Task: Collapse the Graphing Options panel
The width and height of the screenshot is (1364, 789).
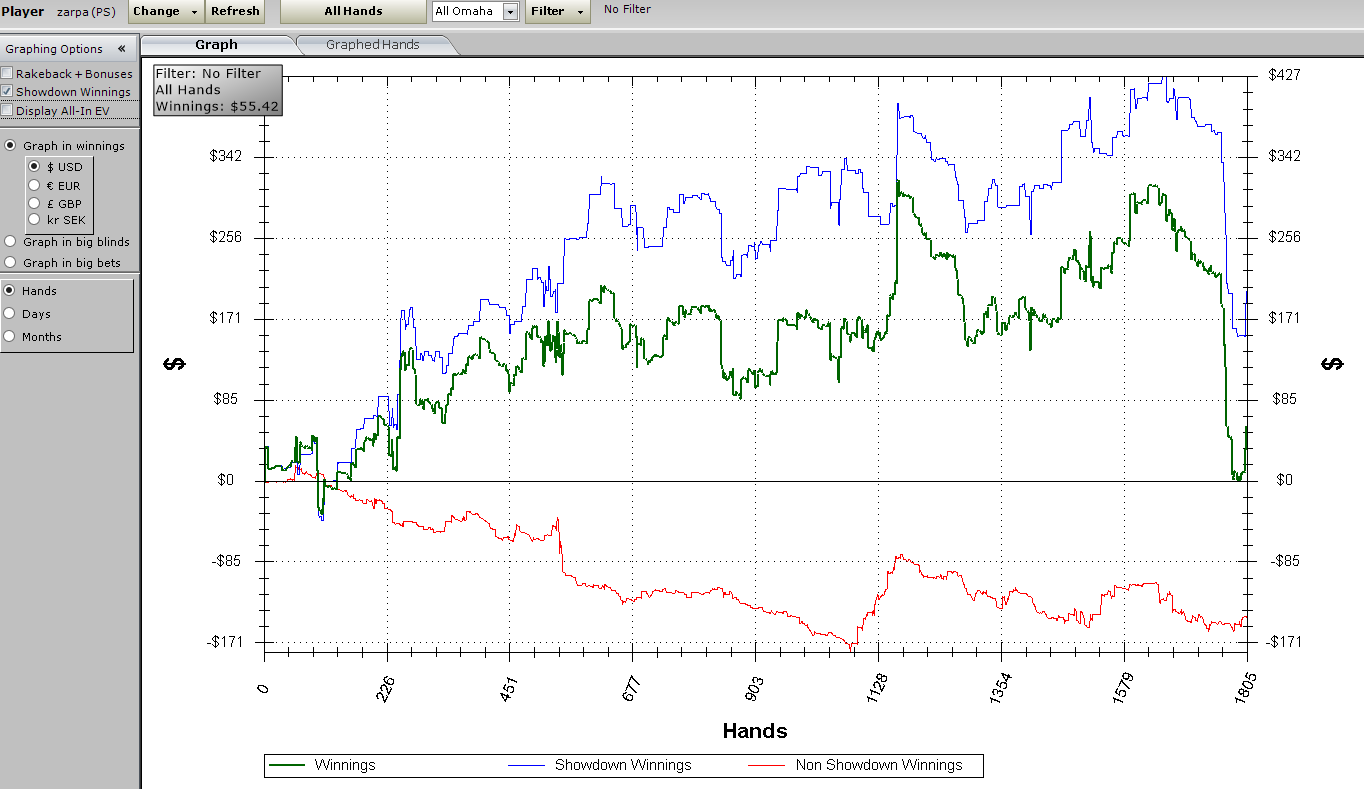Action: tap(121, 48)
